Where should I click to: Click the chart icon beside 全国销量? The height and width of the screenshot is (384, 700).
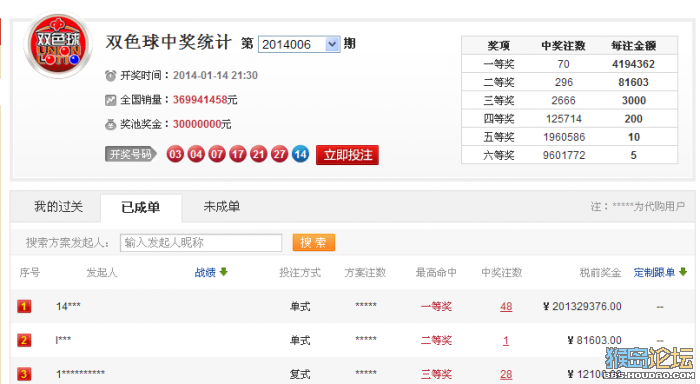point(110,100)
